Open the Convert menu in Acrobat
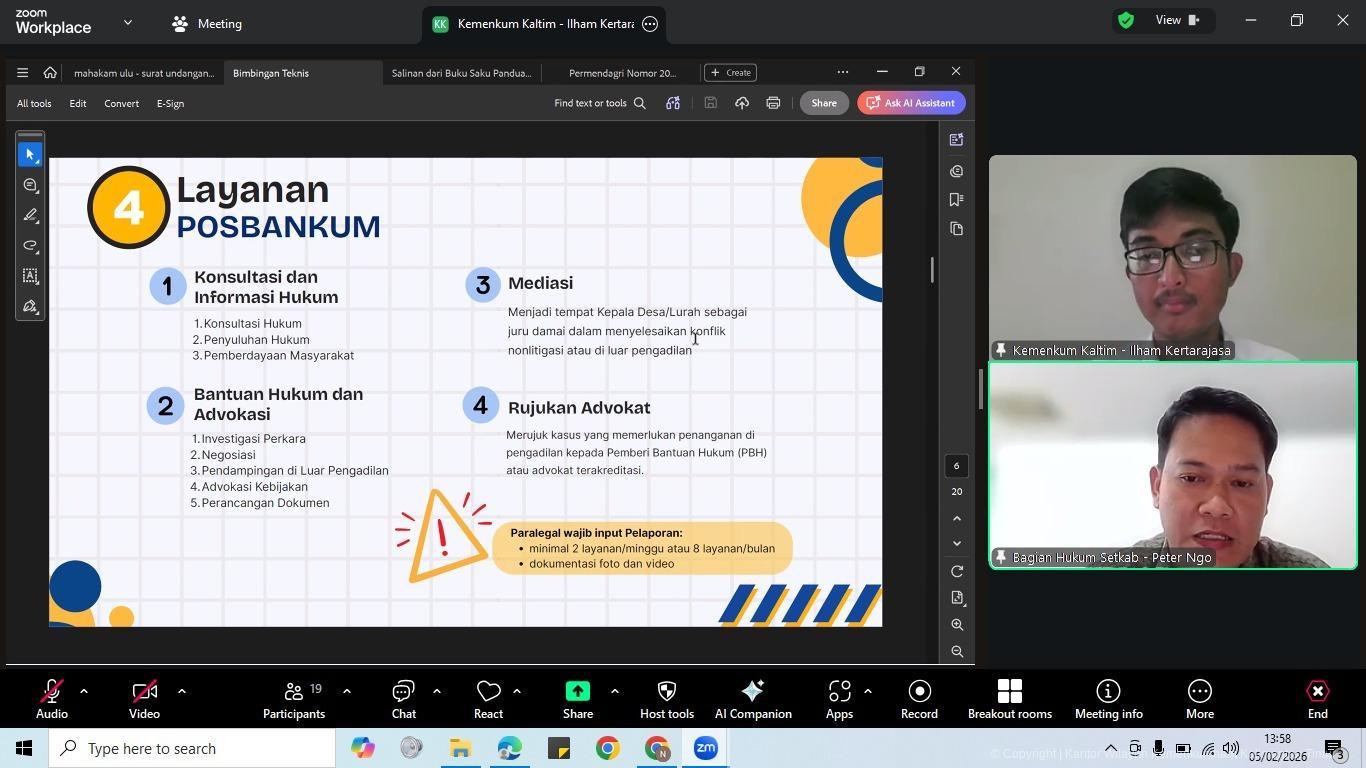 click(121, 103)
